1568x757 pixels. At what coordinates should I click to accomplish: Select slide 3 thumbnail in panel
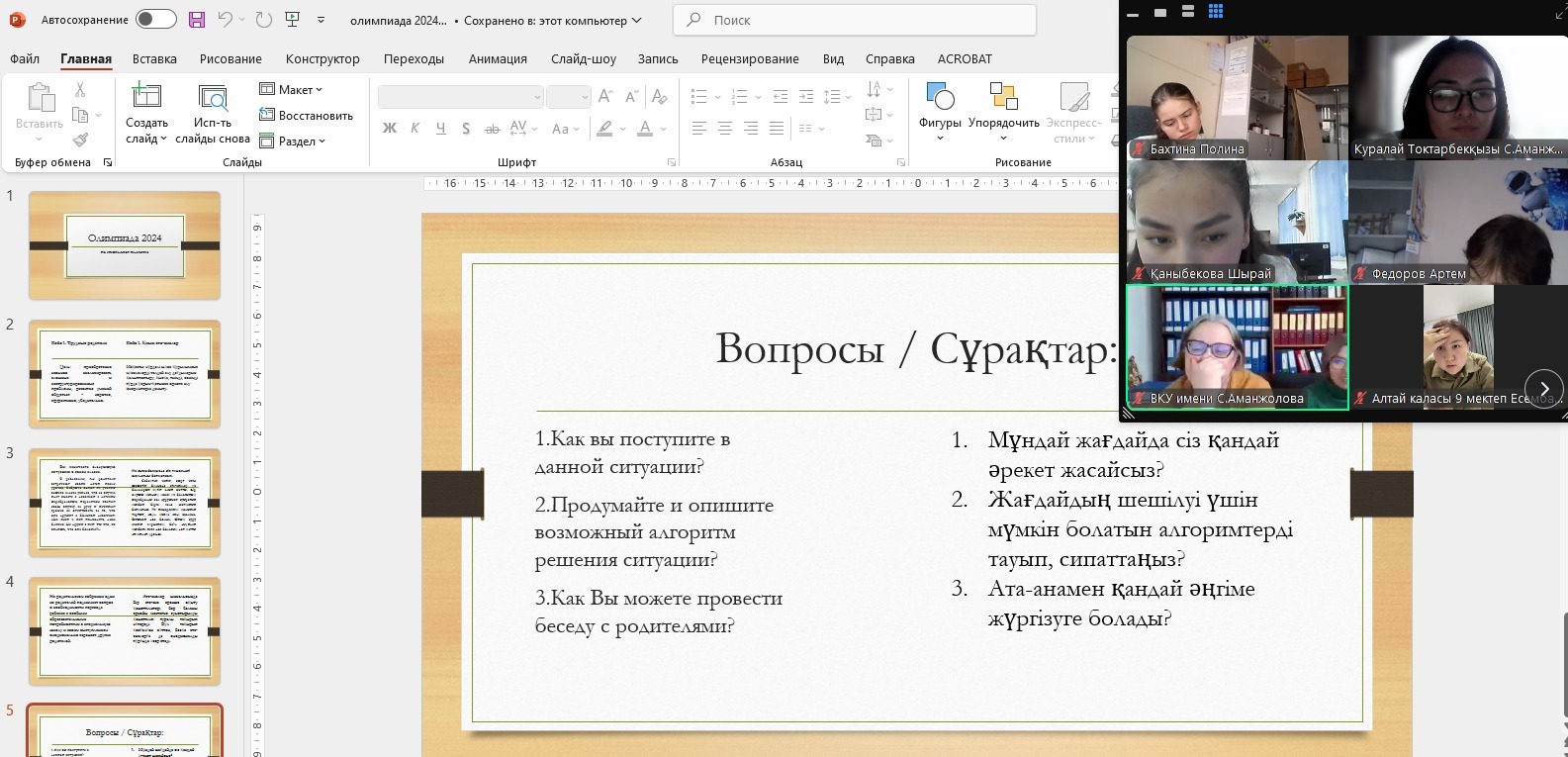click(125, 503)
